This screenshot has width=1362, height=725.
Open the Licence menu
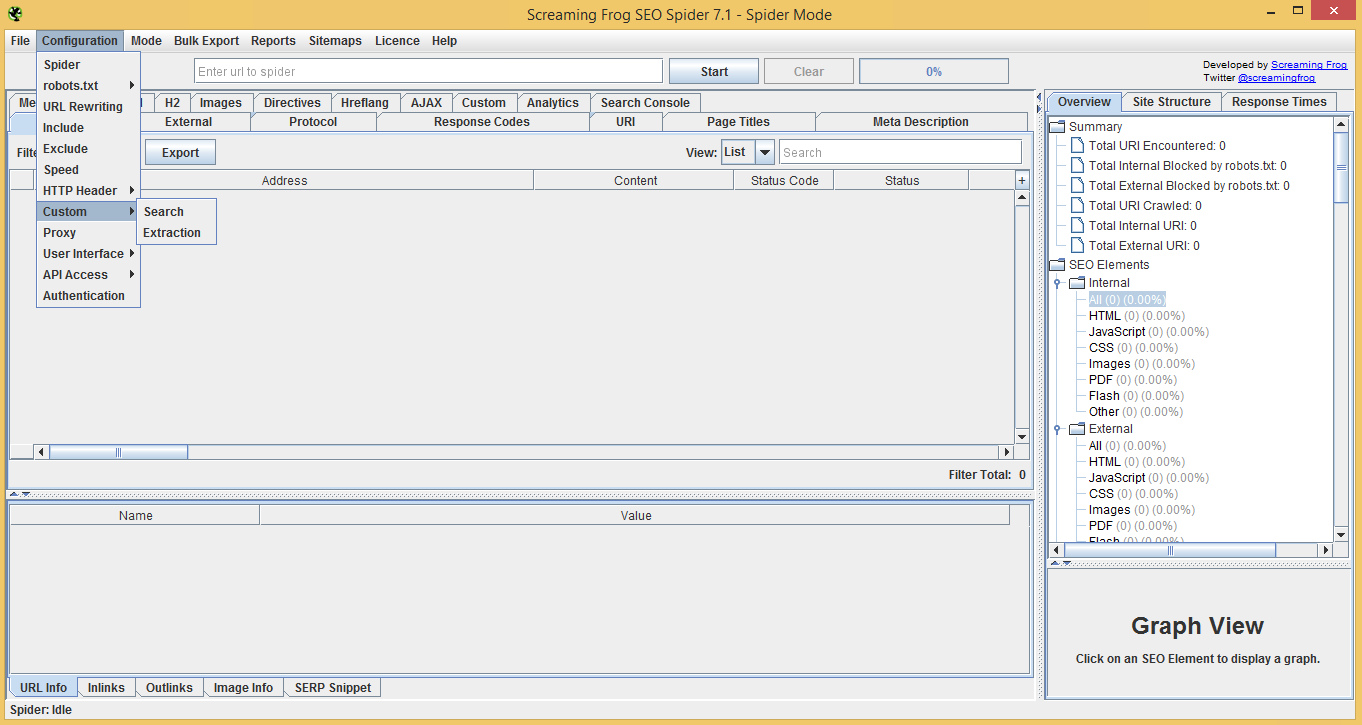[x=397, y=41]
